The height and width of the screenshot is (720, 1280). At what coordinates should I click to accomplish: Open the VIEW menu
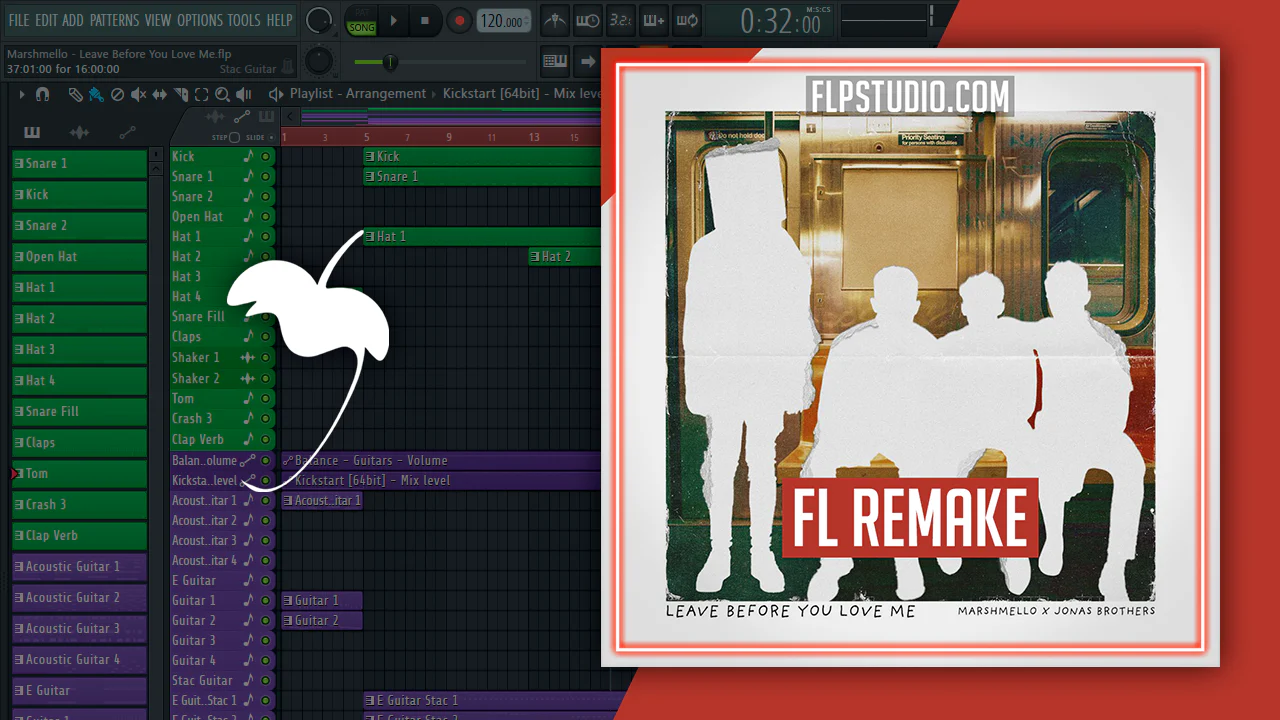(158, 20)
